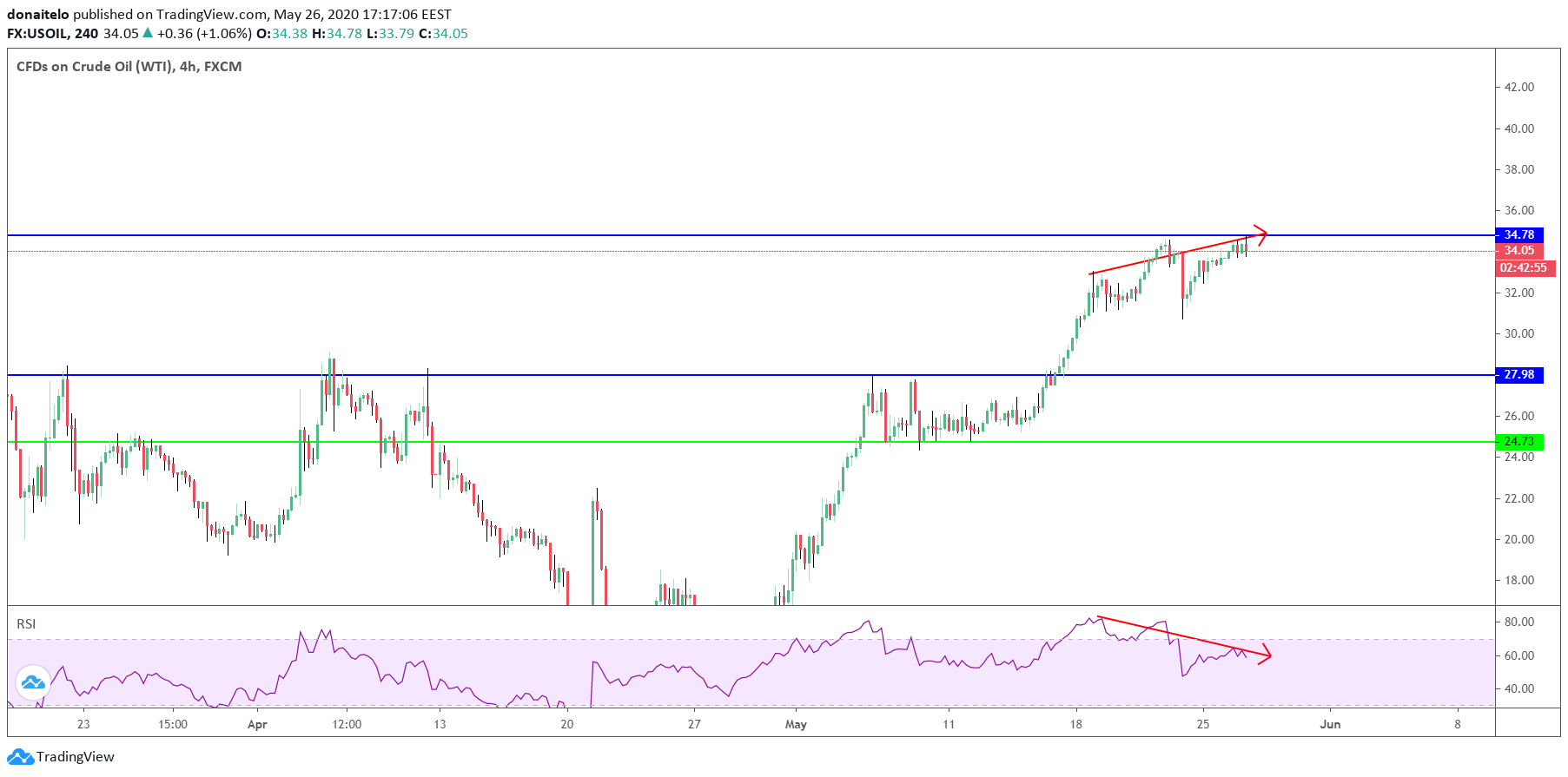The width and height of the screenshot is (1568, 777).
Task: Click the 36.00 price axis value
Action: [1519, 210]
